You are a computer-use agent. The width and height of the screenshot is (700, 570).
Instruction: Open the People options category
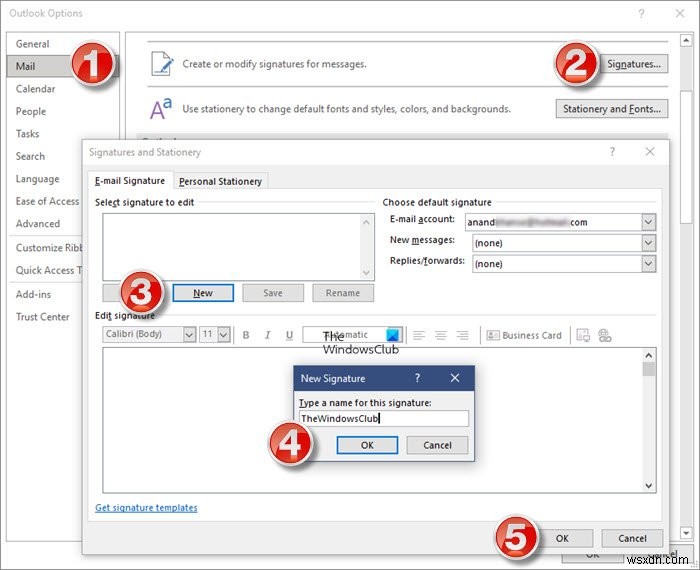(x=31, y=111)
